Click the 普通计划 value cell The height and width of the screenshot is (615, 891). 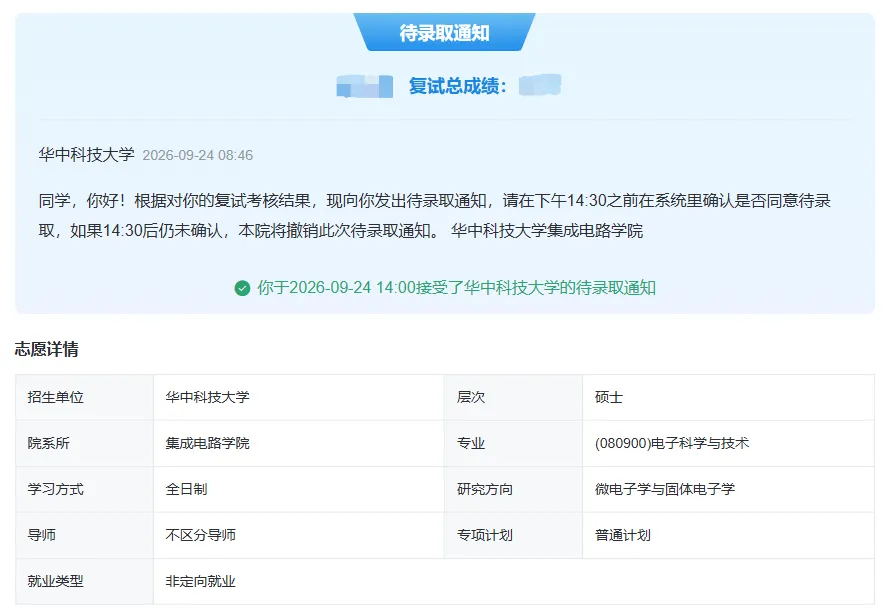coord(728,535)
